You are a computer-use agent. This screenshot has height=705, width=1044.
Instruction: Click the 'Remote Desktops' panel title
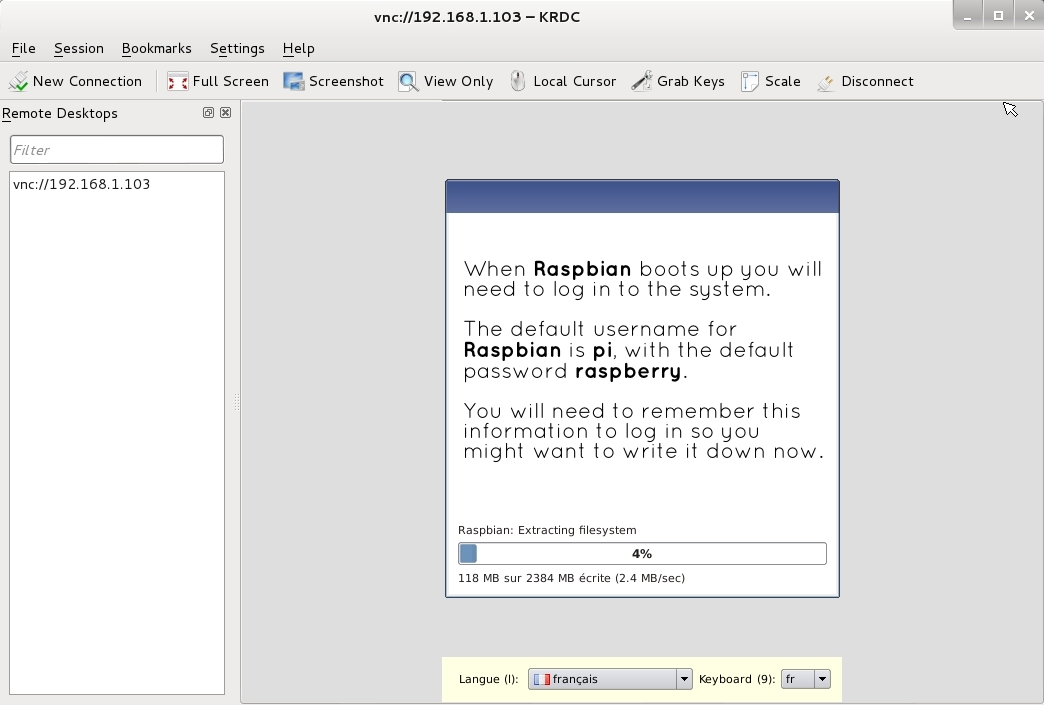point(60,113)
